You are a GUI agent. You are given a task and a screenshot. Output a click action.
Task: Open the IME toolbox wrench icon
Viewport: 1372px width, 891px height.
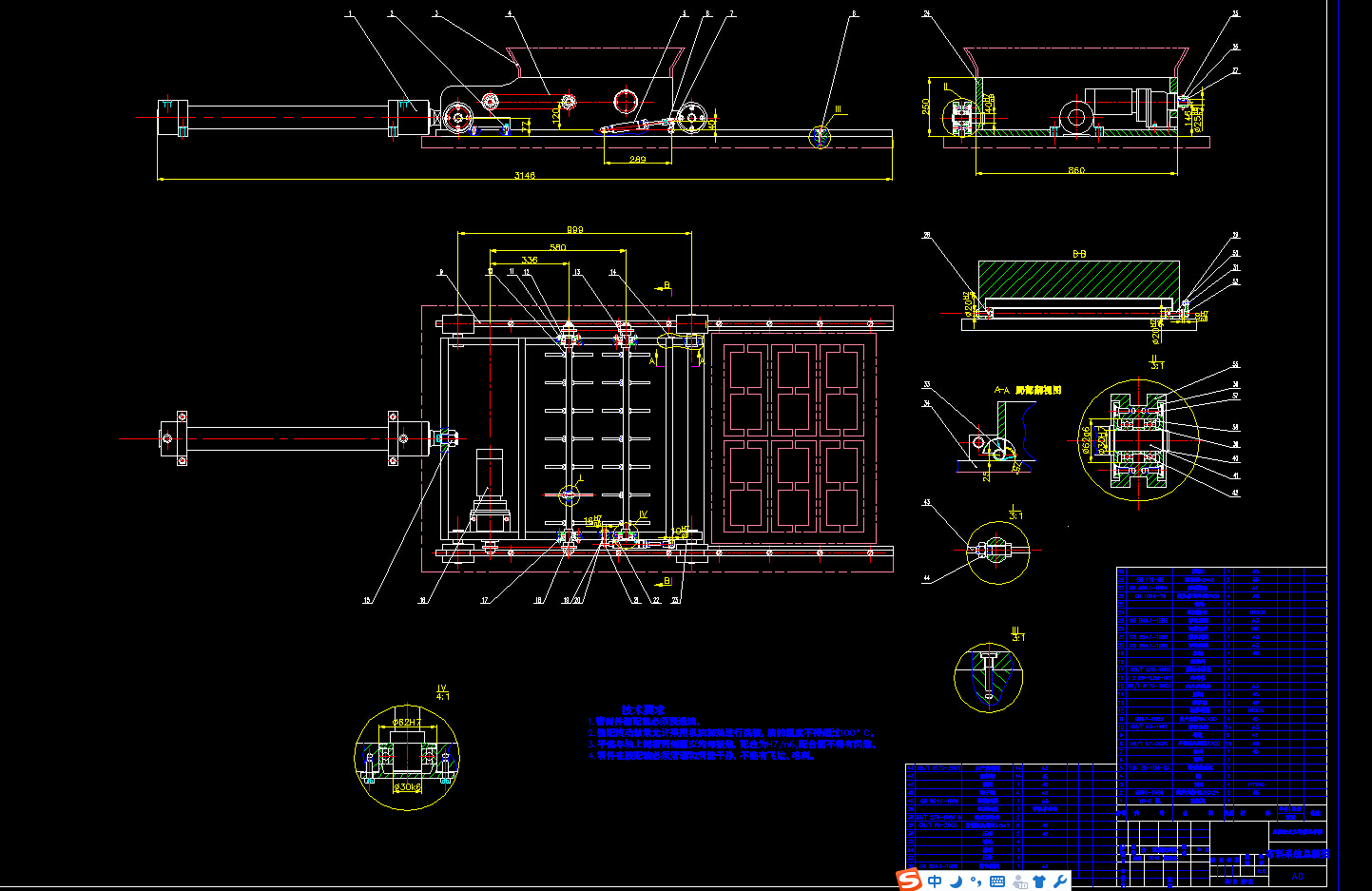1060,881
